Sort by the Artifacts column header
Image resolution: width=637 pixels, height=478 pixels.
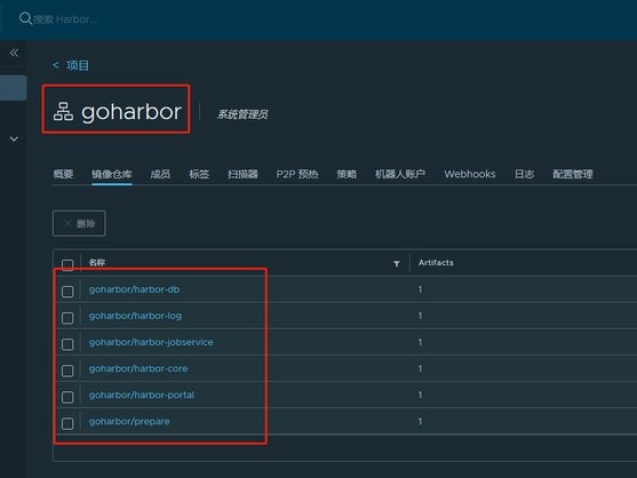tap(436, 263)
